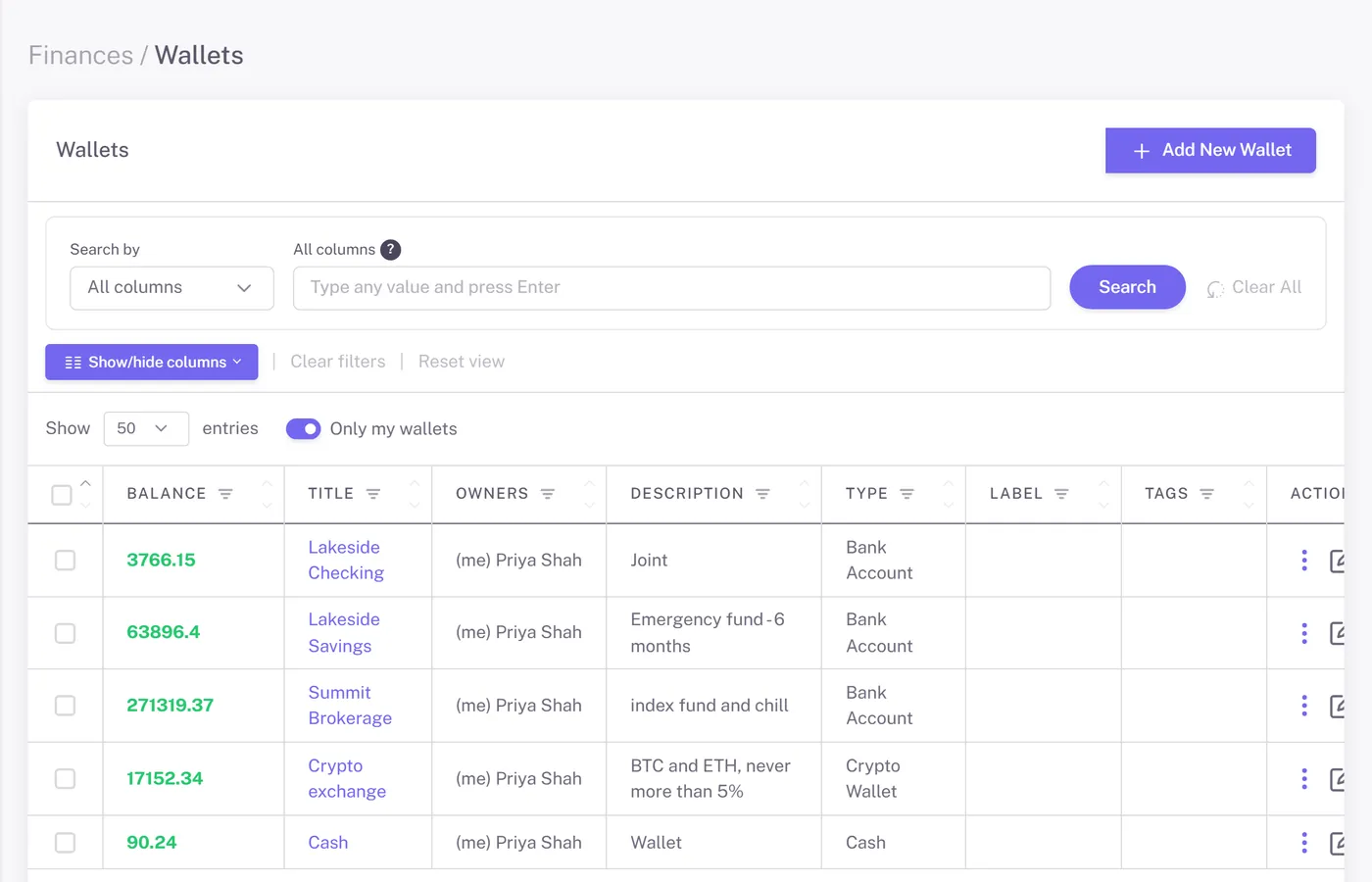This screenshot has width=1372, height=882.
Task: Open Lakeside Savings wallet link
Action: coord(344,633)
